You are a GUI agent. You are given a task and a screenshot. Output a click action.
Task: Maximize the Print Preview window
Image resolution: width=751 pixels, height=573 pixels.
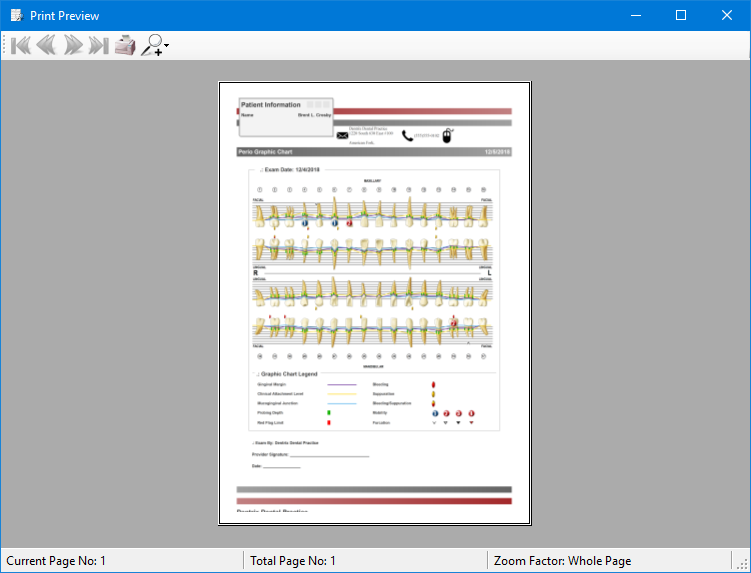[x=681, y=15]
